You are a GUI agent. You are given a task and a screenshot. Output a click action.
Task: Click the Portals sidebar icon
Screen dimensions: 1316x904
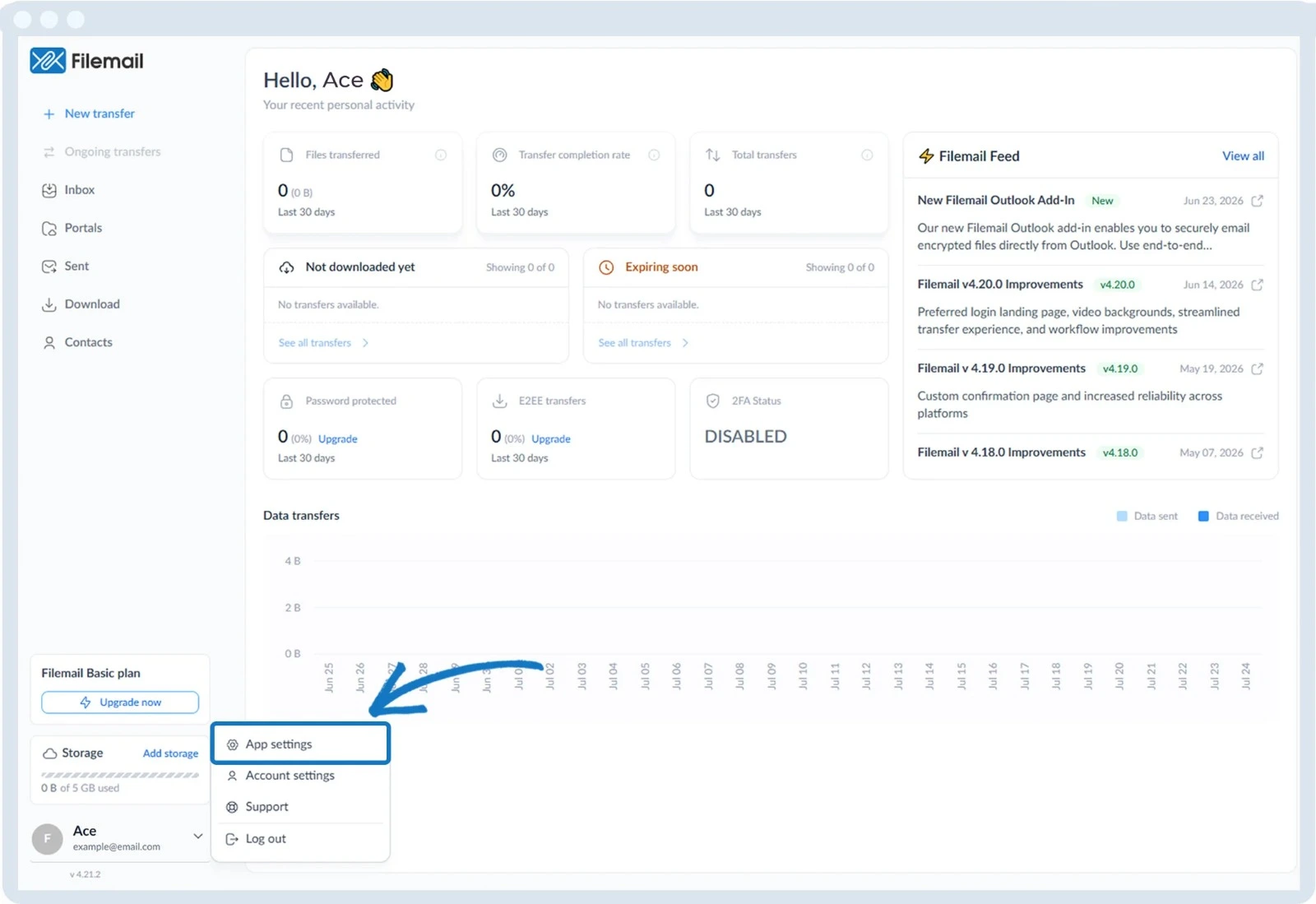pyautogui.click(x=49, y=229)
